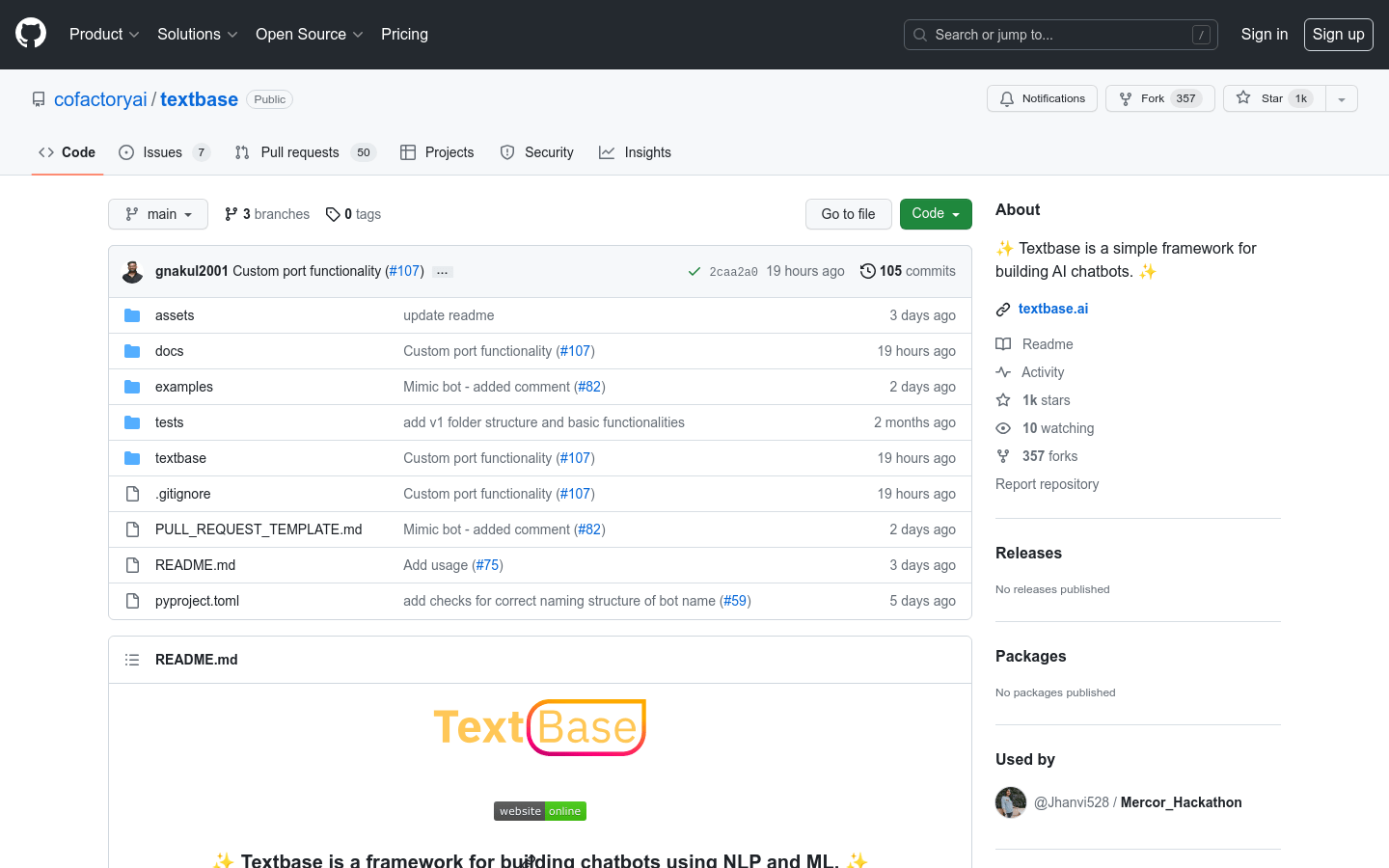Star the textbase repository

[1274, 98]
